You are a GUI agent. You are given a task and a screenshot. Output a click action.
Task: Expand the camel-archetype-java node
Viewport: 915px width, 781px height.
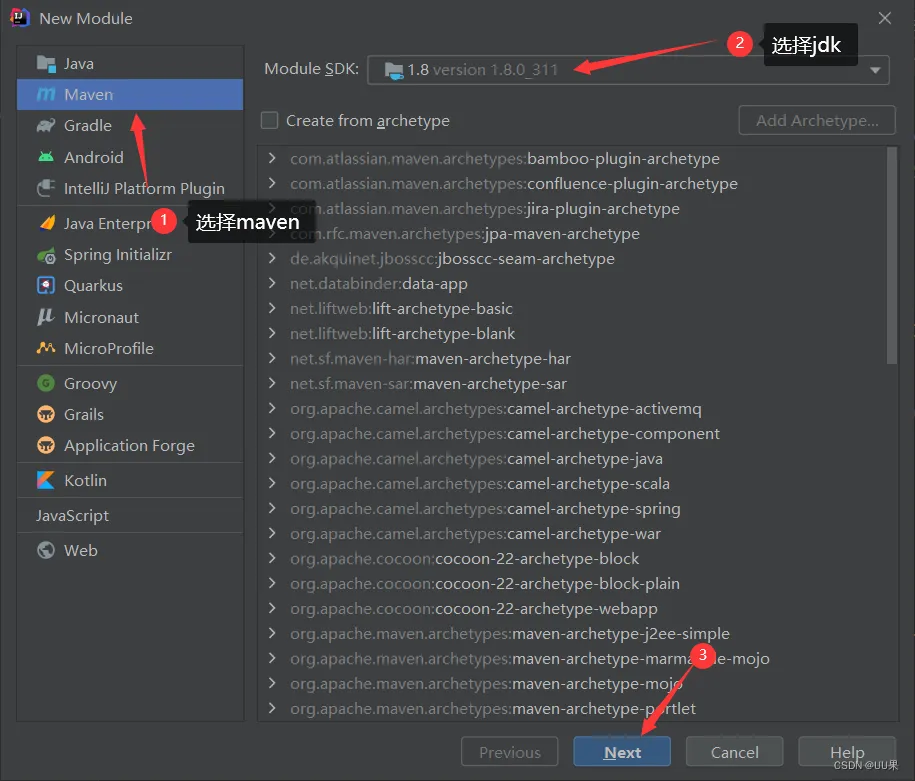272,458
